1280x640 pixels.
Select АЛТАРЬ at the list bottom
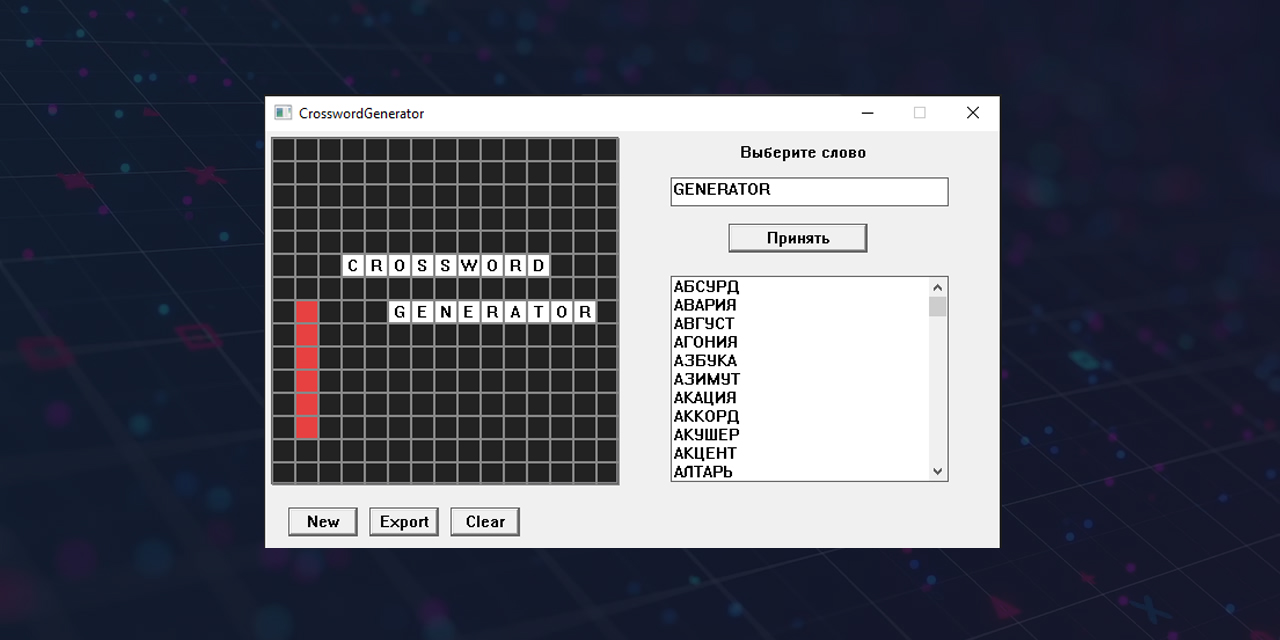(705, 471)
